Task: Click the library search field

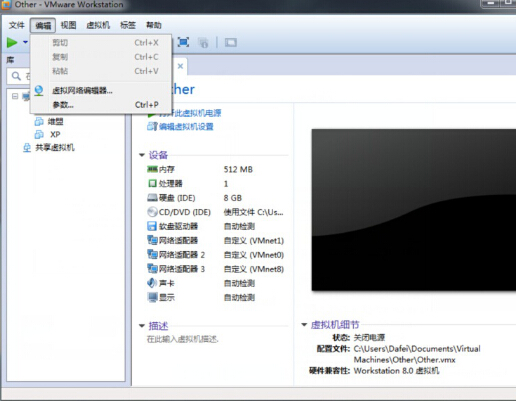Action: tap(18, 76)
